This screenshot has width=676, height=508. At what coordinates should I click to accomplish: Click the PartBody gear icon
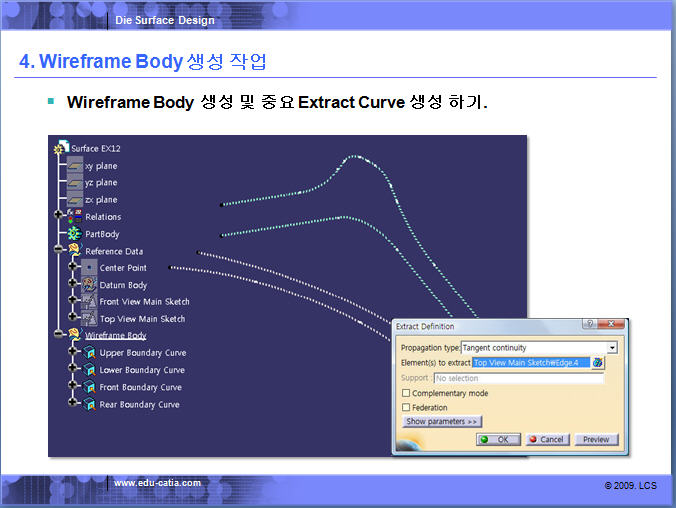click(75, 234)
